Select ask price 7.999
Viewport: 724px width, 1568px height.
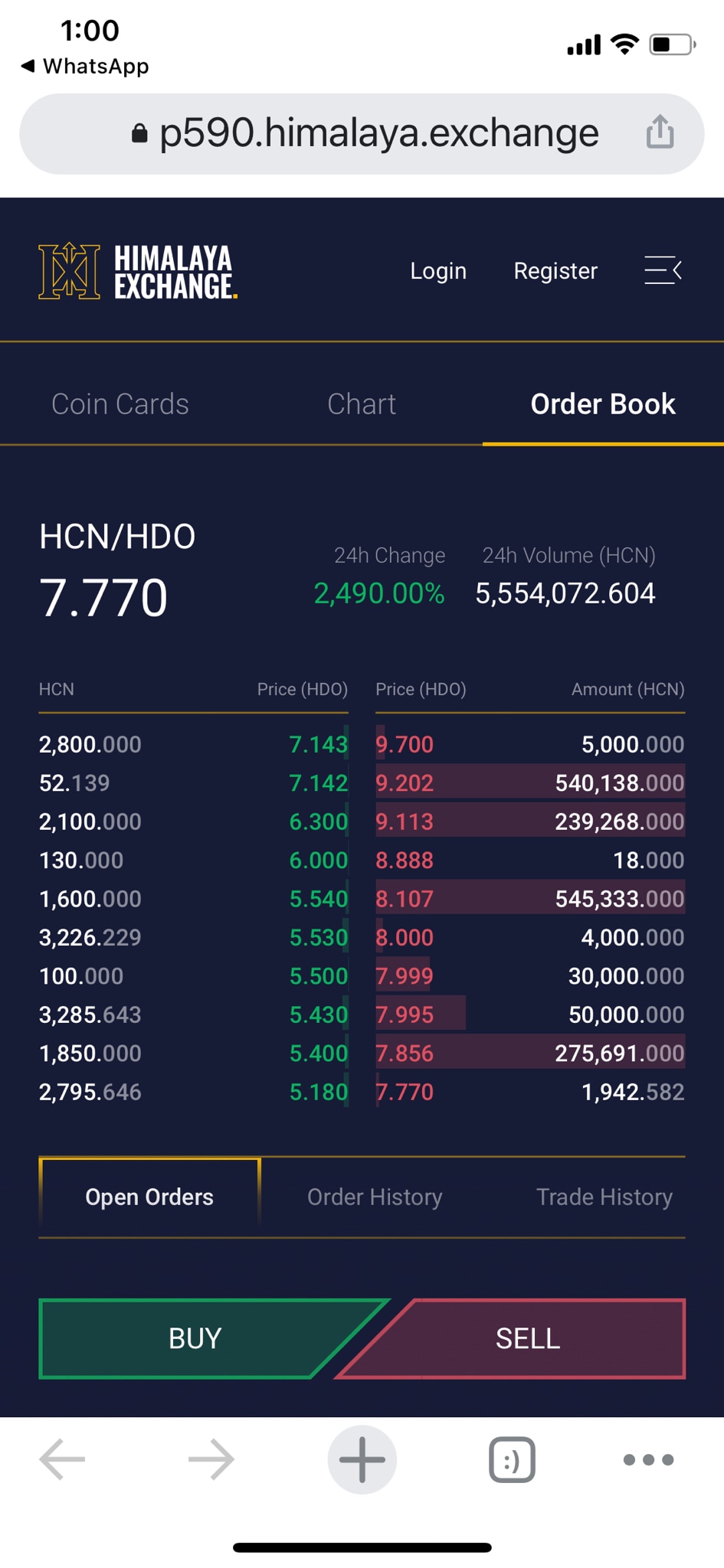click(405, 976)
